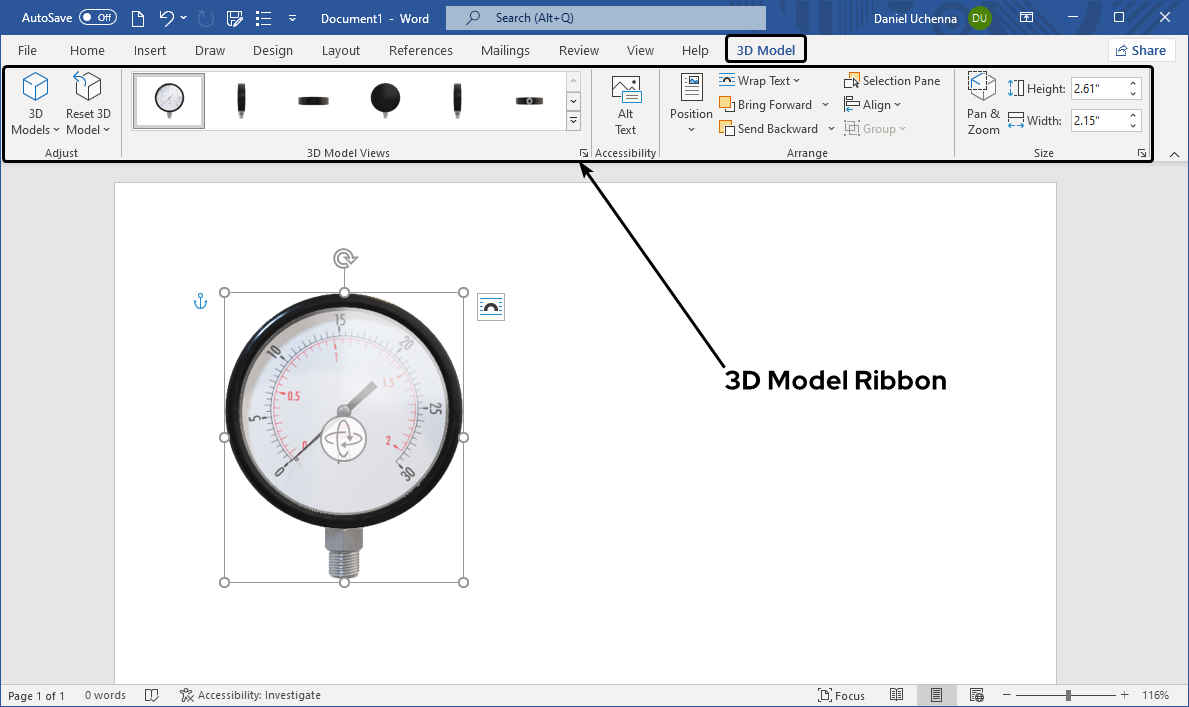Open the Alt Text pane

(x=625, y=103)
